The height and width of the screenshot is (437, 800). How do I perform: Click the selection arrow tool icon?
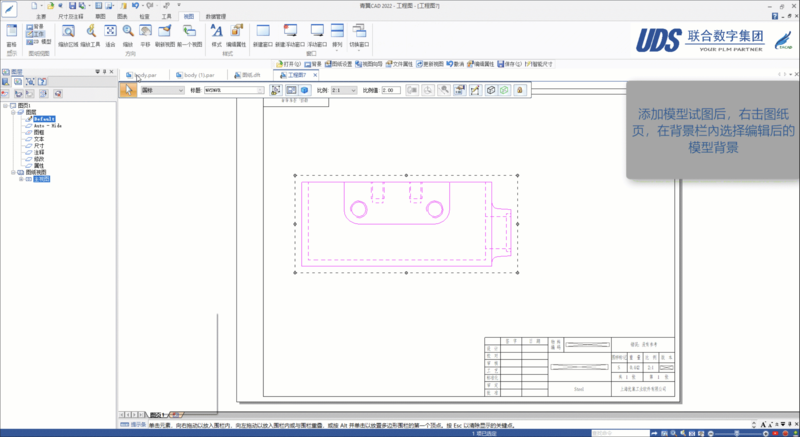pyautogui.click(x=128, y=90)
